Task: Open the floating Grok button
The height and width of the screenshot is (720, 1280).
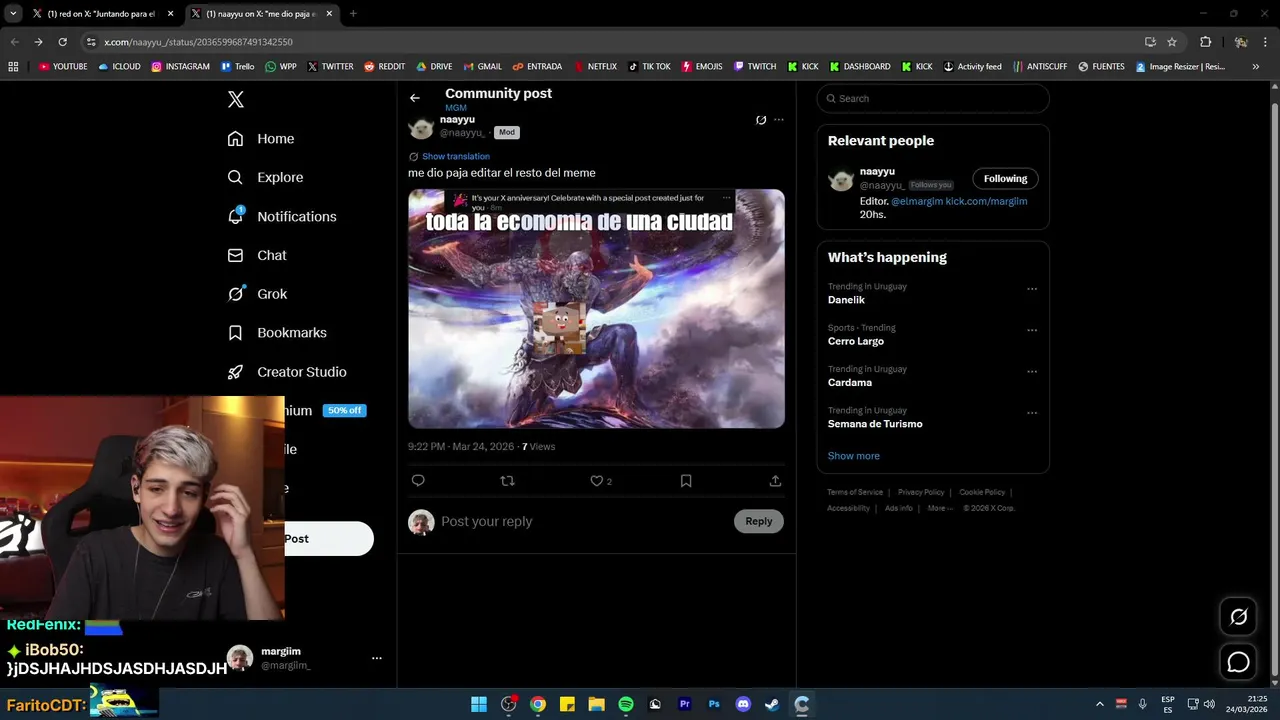Action: pos(1238,617)
